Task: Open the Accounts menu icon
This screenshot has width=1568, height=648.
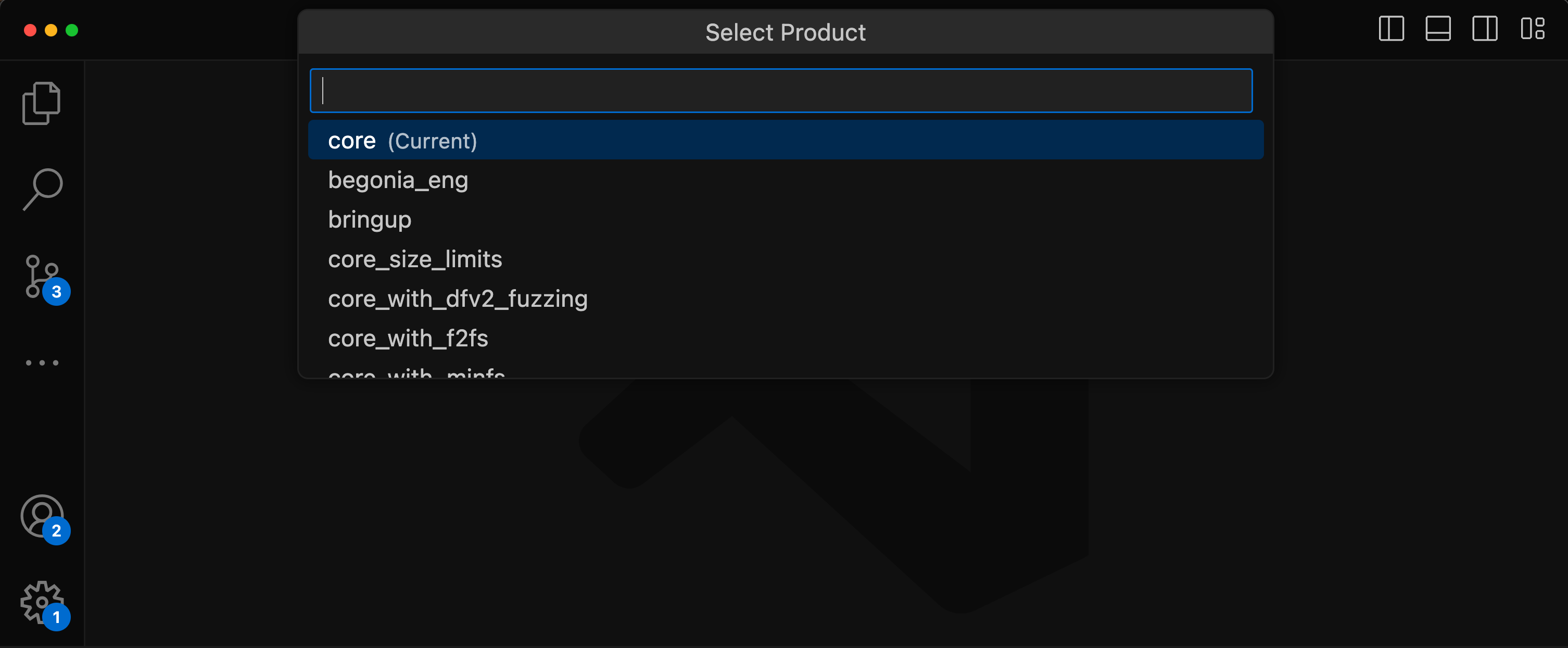Action: click(x=42, y=516)
